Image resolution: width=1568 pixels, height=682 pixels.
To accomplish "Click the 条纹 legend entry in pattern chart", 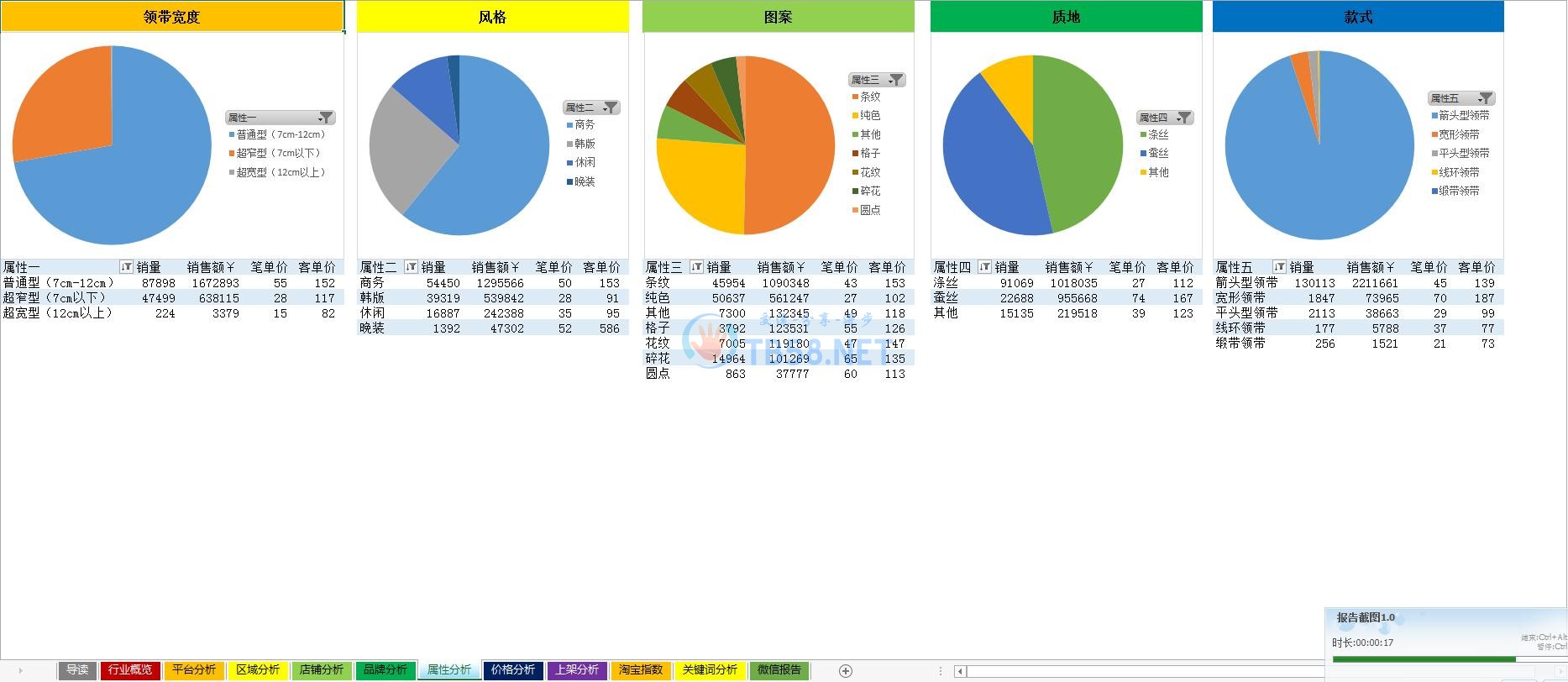I will pyautogui.click(x=869, y=97).
